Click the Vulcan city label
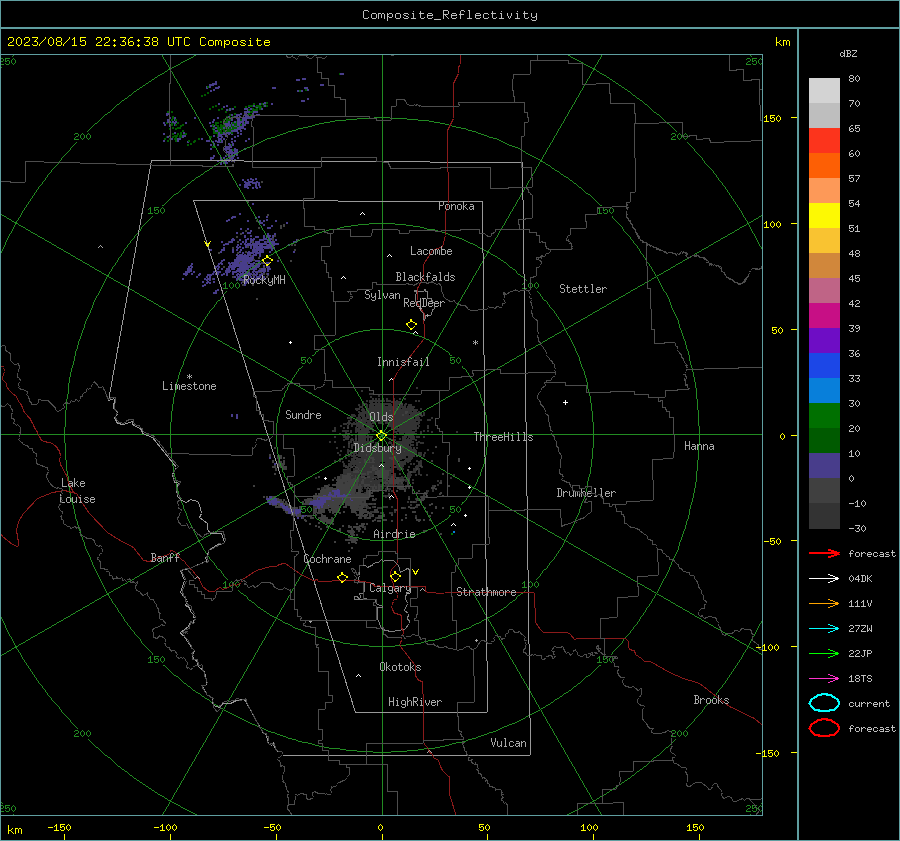Image resolution: width=900 pixels, height=841 pixels. (x=508, y=743)
